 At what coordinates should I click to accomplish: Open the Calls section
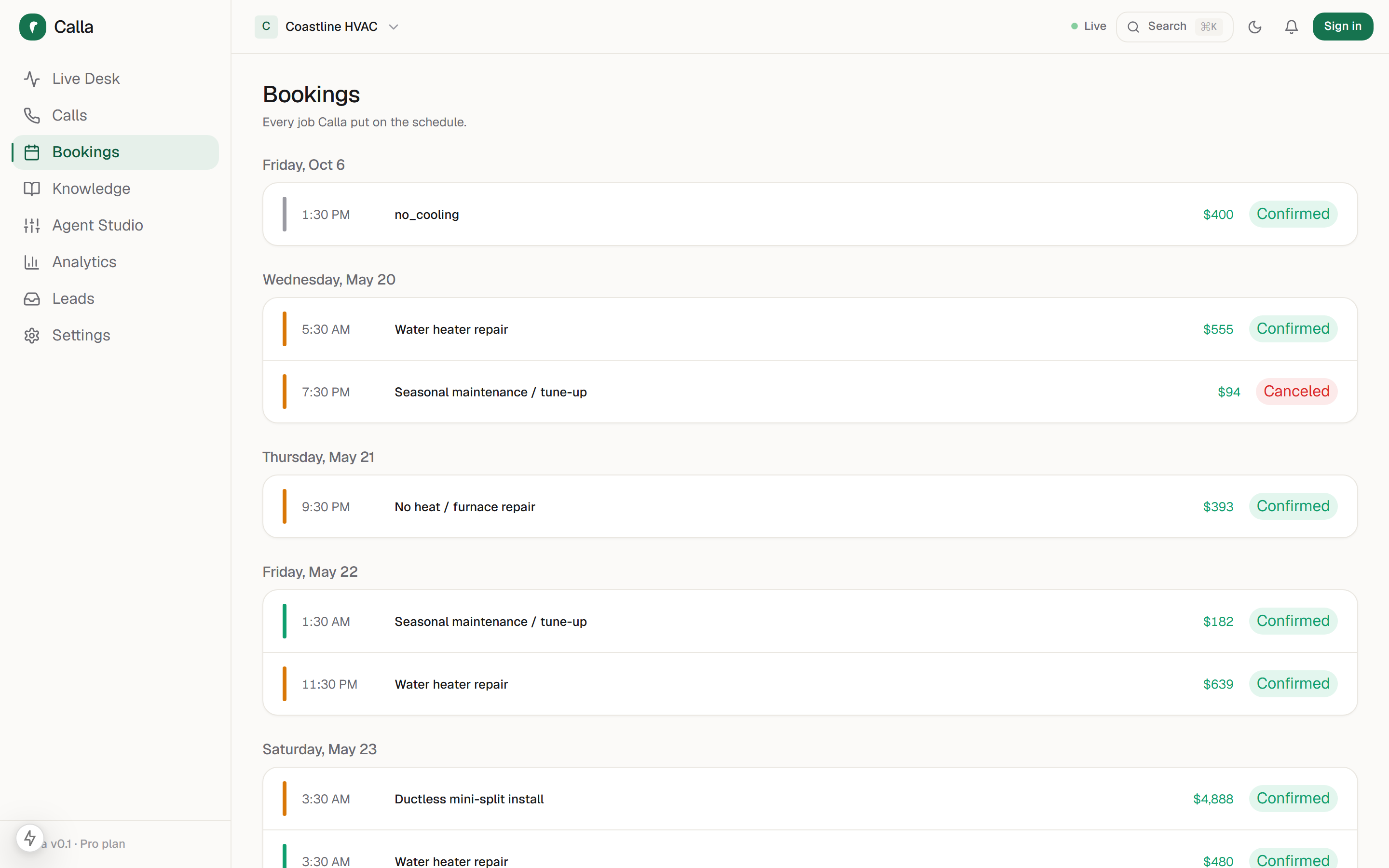point(115,115)
